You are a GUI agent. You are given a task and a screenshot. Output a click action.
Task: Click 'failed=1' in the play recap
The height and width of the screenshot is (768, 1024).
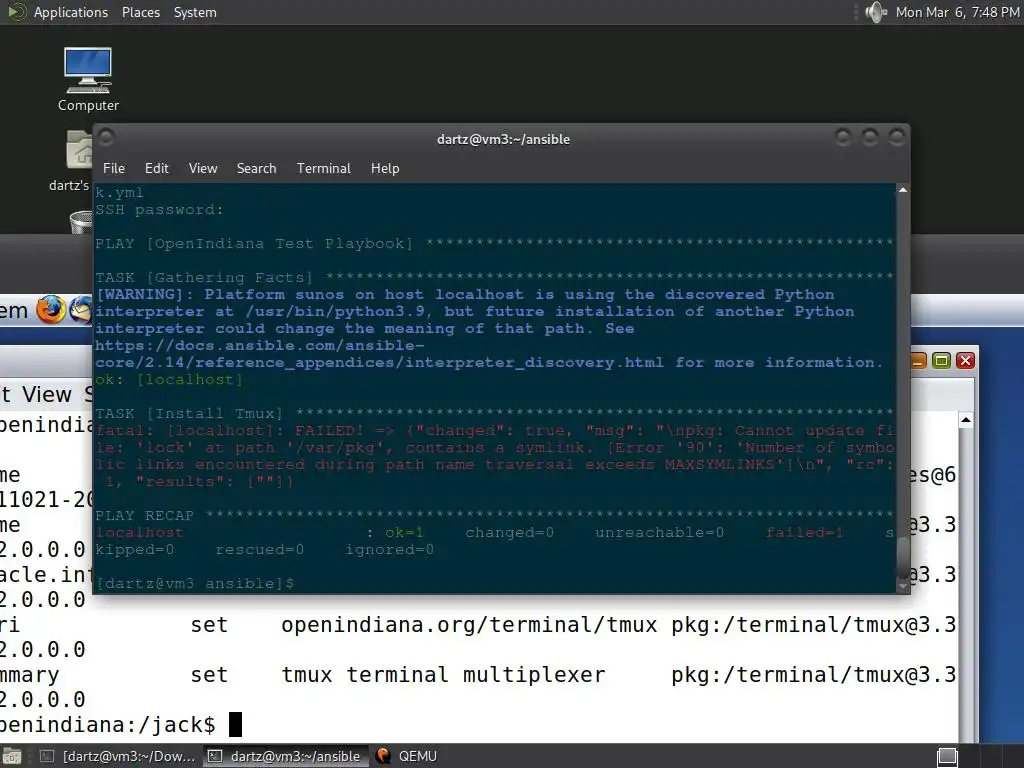(x=804, y=532)
